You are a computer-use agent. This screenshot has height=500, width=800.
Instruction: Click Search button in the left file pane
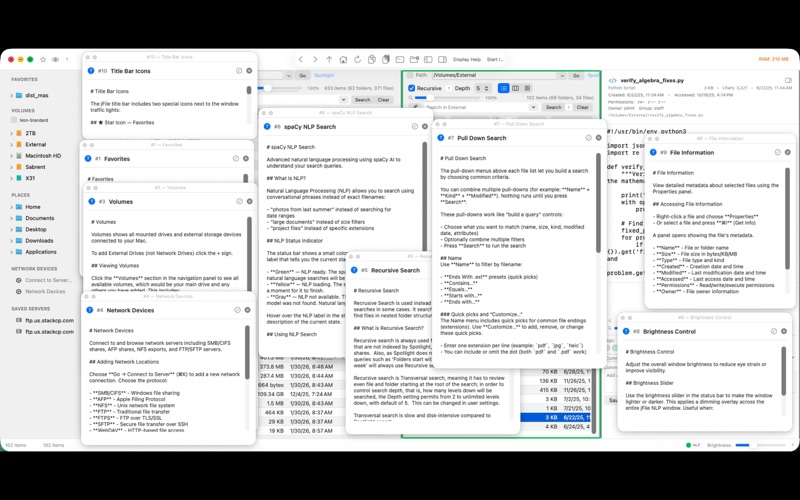tap(362, 99)
